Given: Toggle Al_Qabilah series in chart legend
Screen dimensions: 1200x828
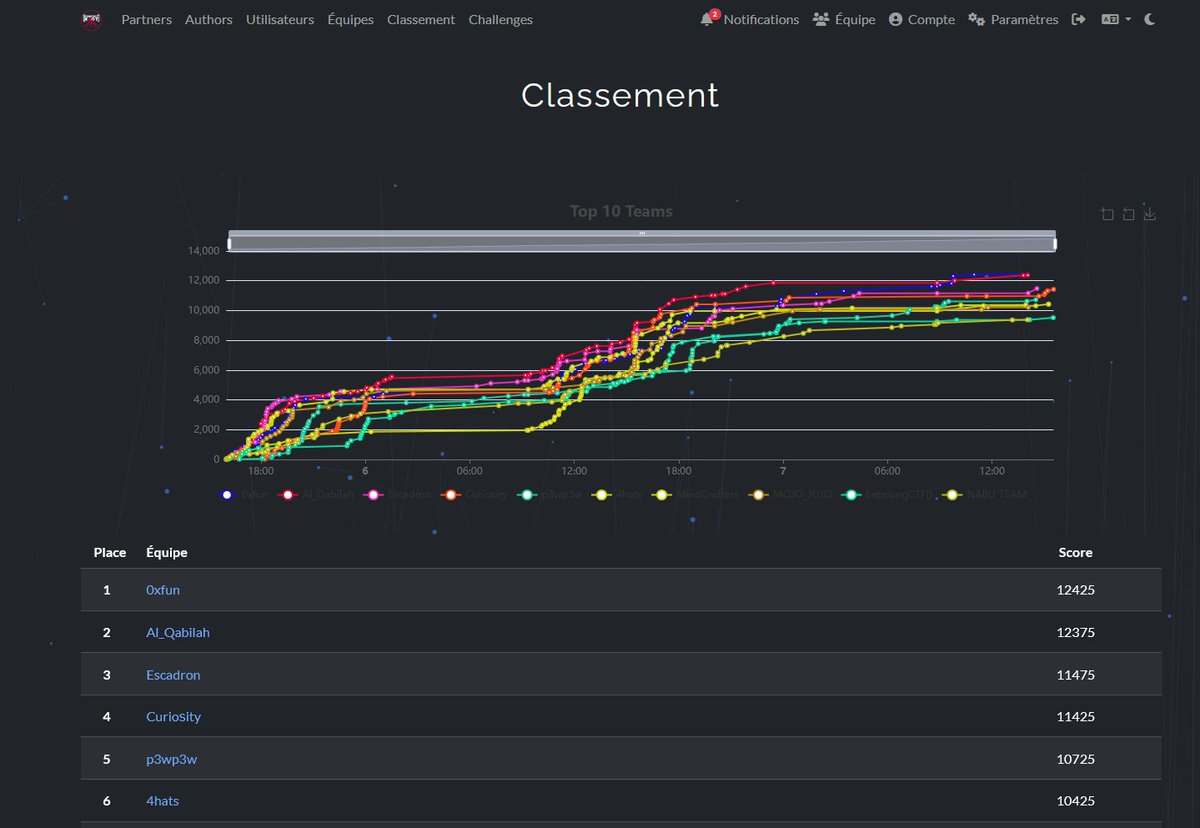Looking at the screenshot, I should tap(317, 494).
